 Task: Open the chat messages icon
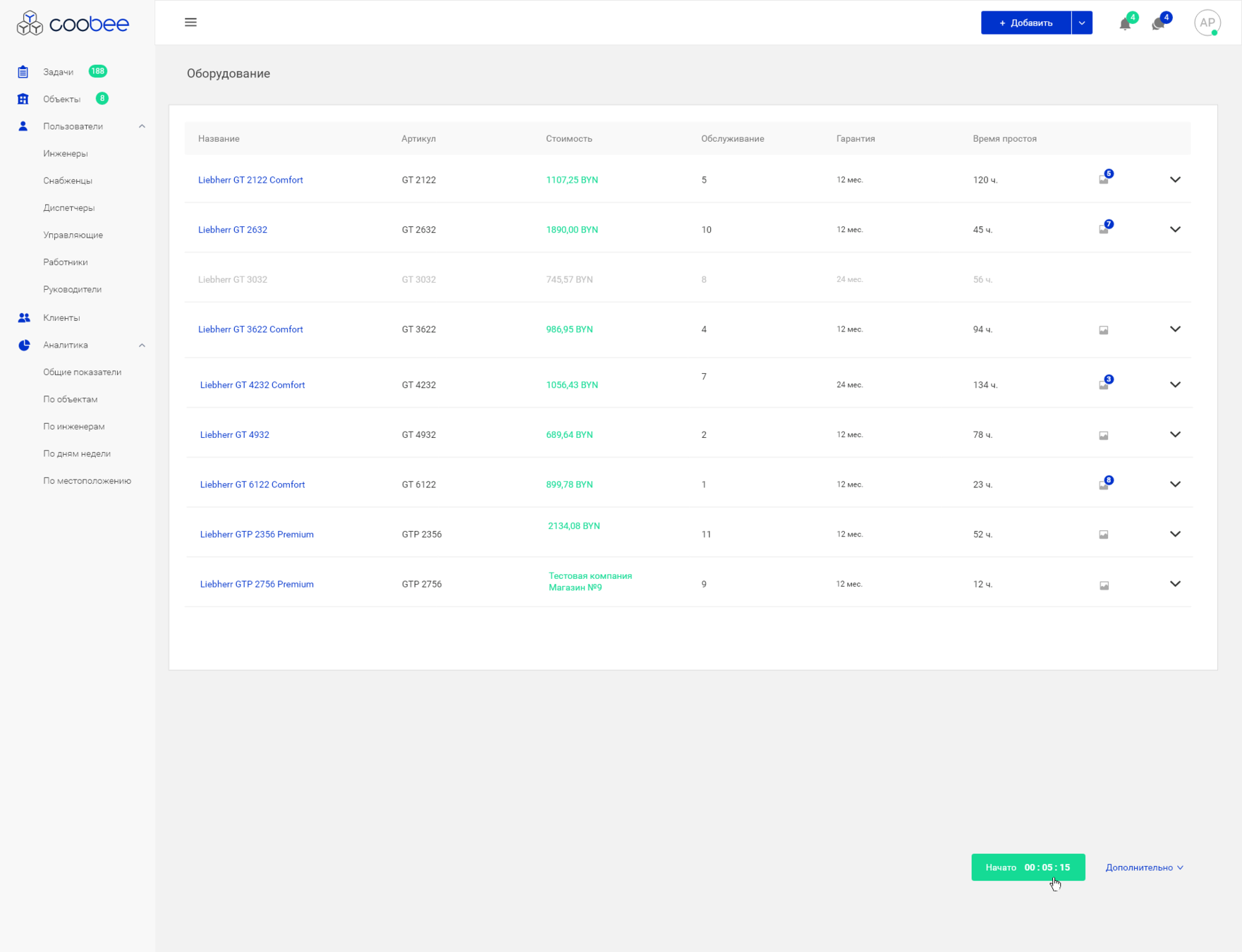[1158, 24]
